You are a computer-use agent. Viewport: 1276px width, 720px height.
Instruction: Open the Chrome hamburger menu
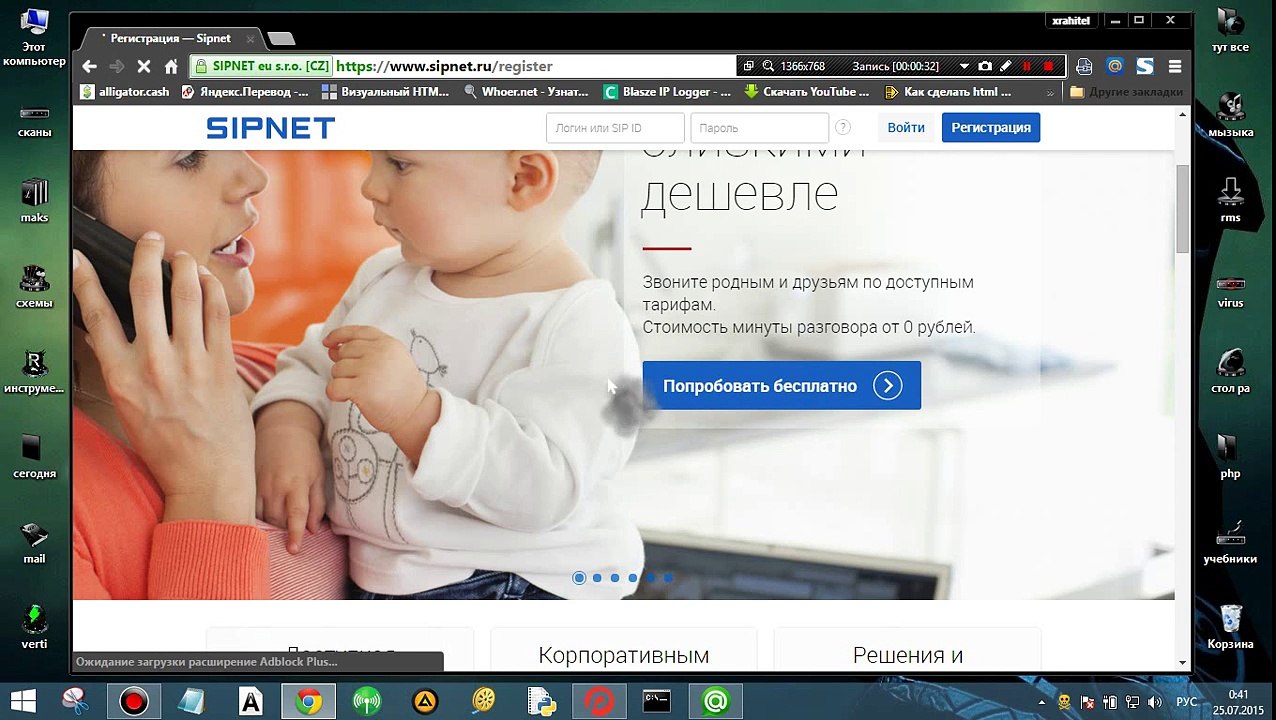click(1175, 66)
